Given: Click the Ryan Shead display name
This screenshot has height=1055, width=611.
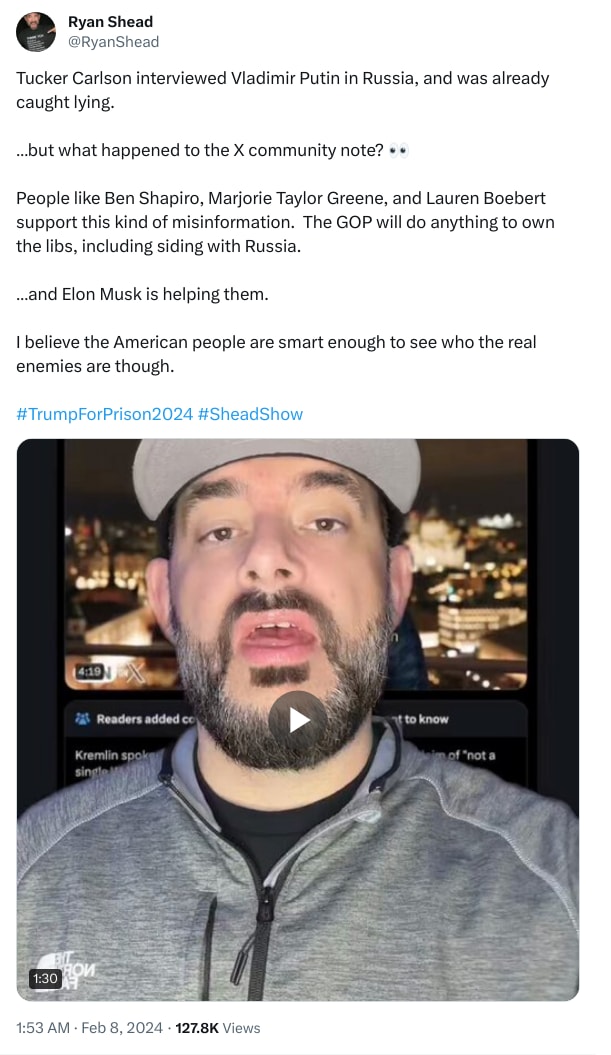Looking at the screenshot, I should [x=110, y=22].
